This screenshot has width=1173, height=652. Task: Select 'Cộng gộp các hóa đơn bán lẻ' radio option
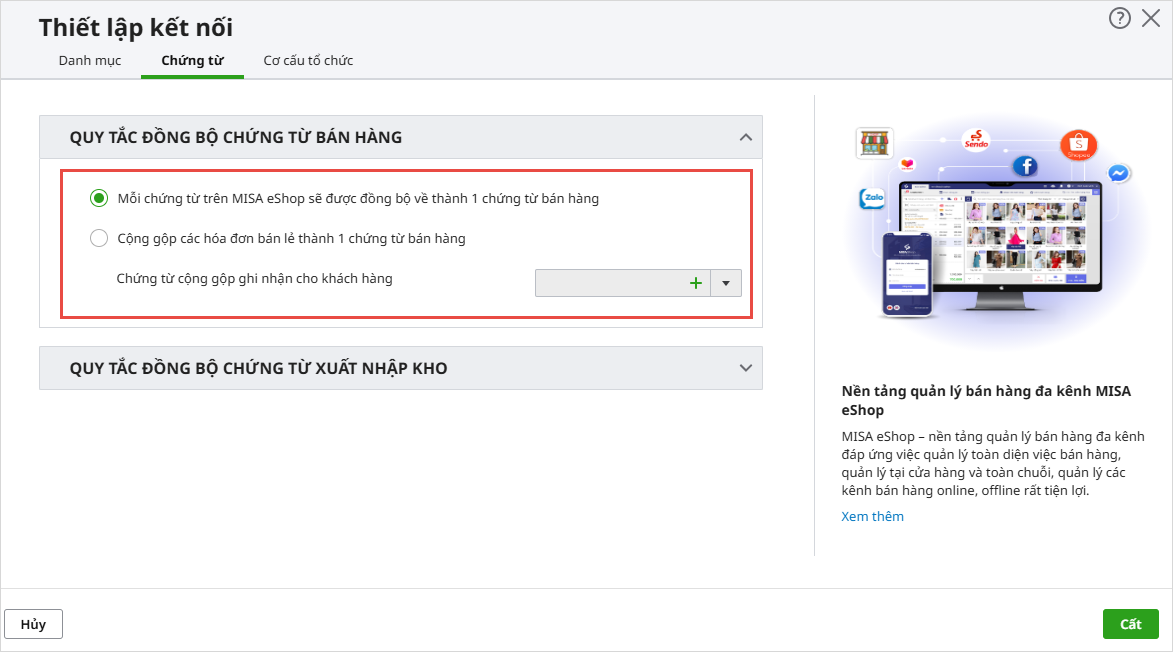(x=99, y=238)
